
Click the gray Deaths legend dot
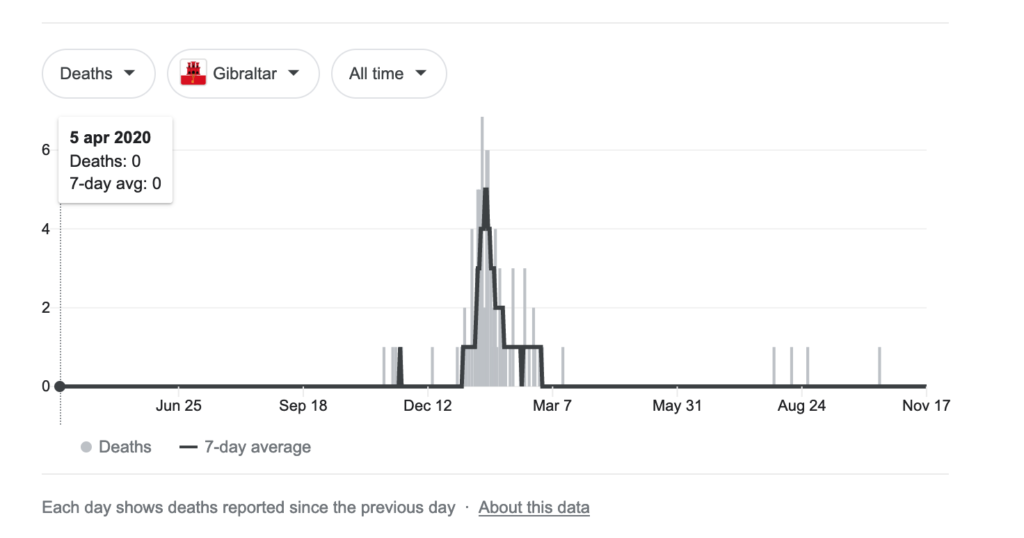tap(86, 447)
